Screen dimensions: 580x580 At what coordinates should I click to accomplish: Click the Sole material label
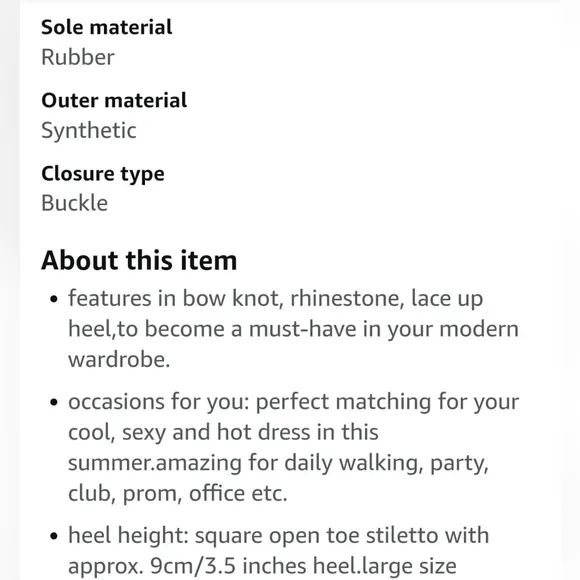point(107,27)
